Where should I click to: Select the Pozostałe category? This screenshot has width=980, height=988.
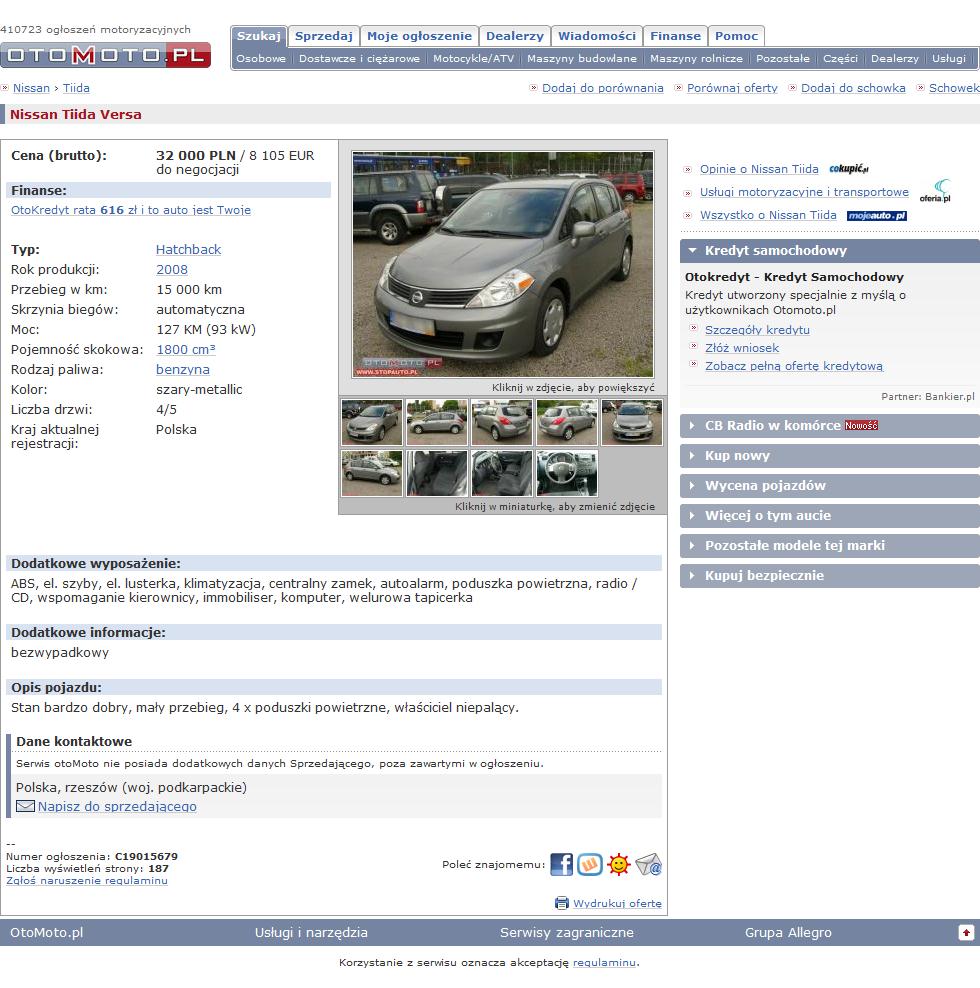783,59
